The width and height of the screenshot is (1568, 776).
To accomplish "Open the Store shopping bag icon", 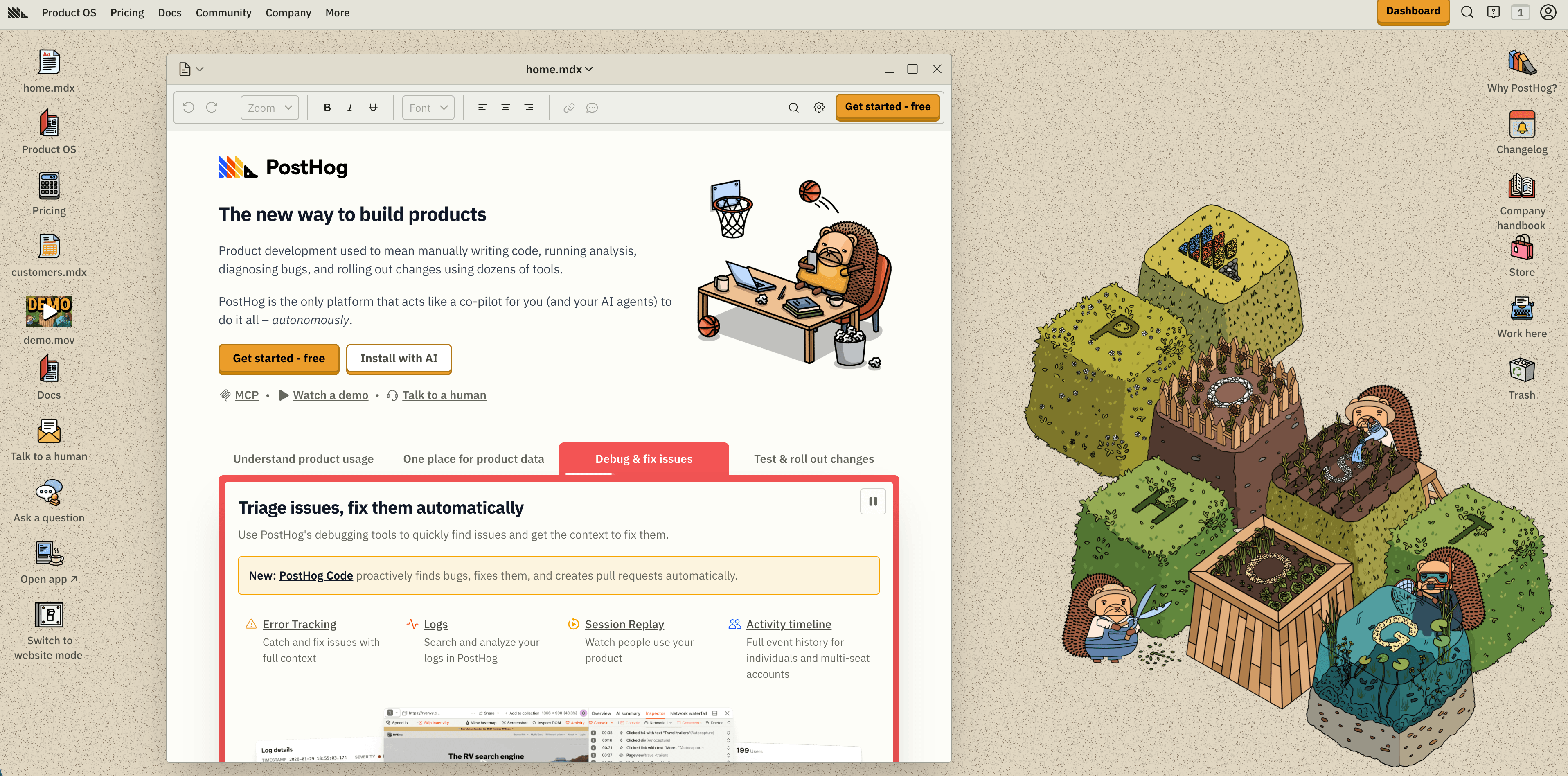I will click(x=1522, y=247).
